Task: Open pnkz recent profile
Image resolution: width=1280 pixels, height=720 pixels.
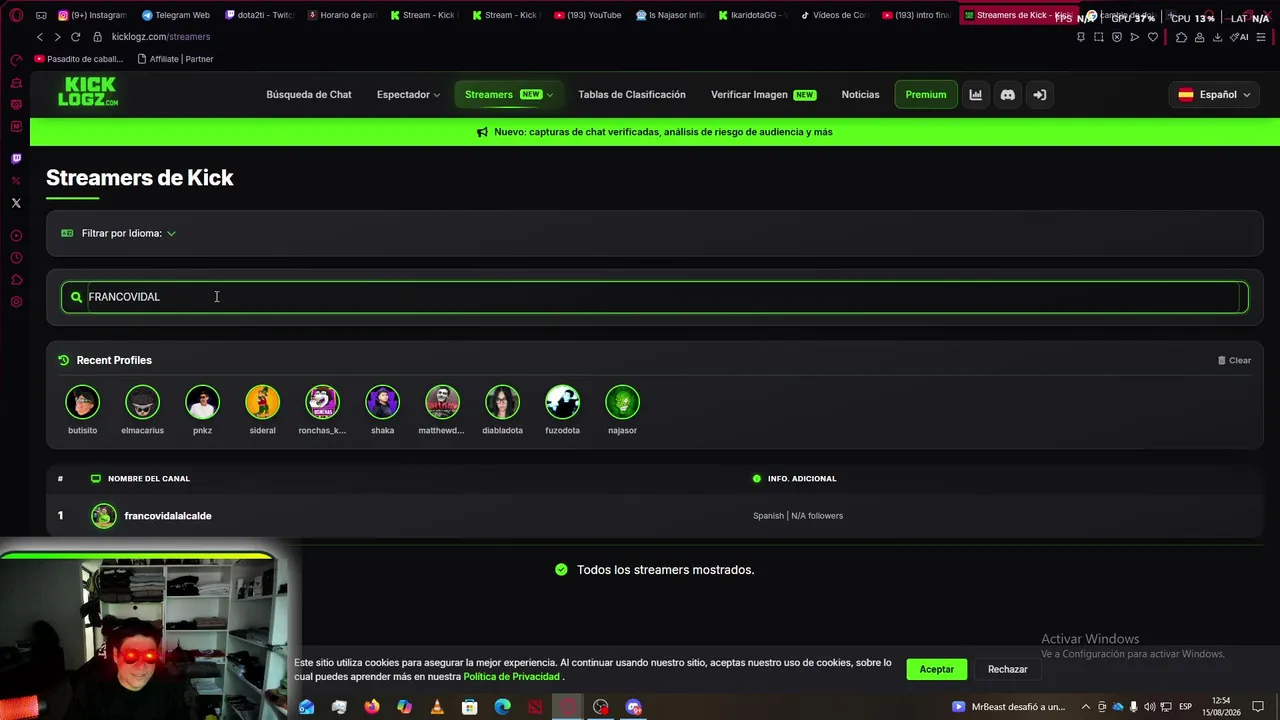Action: 202,410
